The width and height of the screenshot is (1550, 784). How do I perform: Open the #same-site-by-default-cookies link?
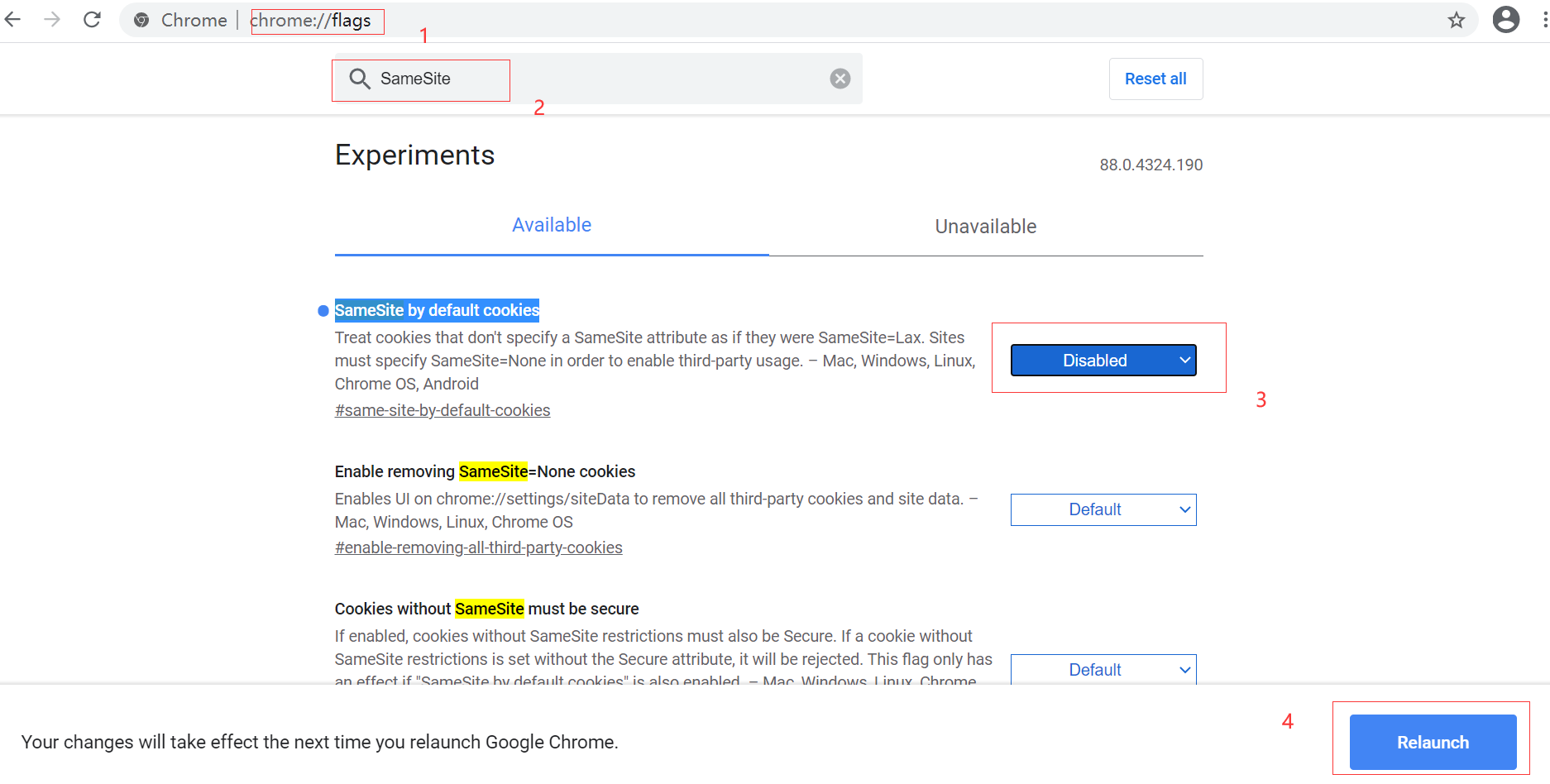[x=443, y=411]
